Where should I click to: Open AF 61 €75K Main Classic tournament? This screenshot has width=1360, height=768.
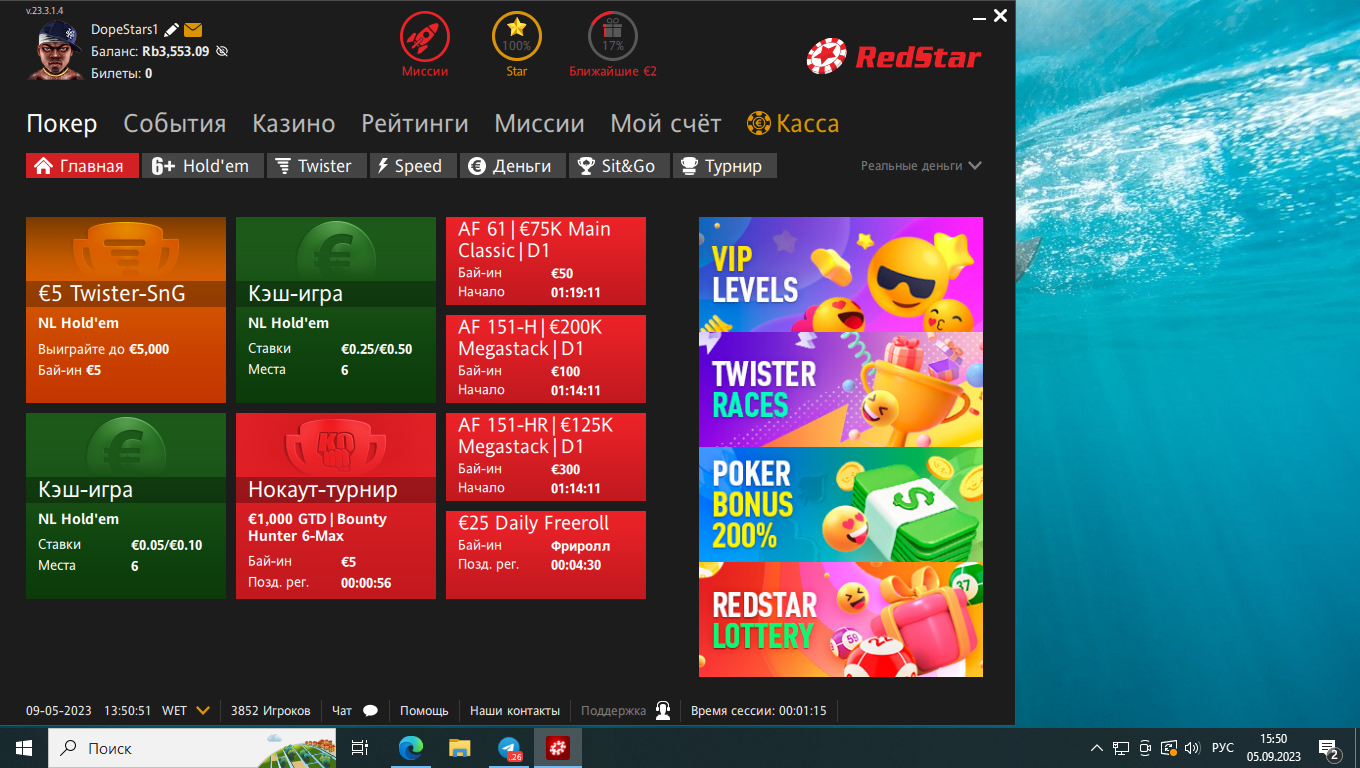point(546,261)
